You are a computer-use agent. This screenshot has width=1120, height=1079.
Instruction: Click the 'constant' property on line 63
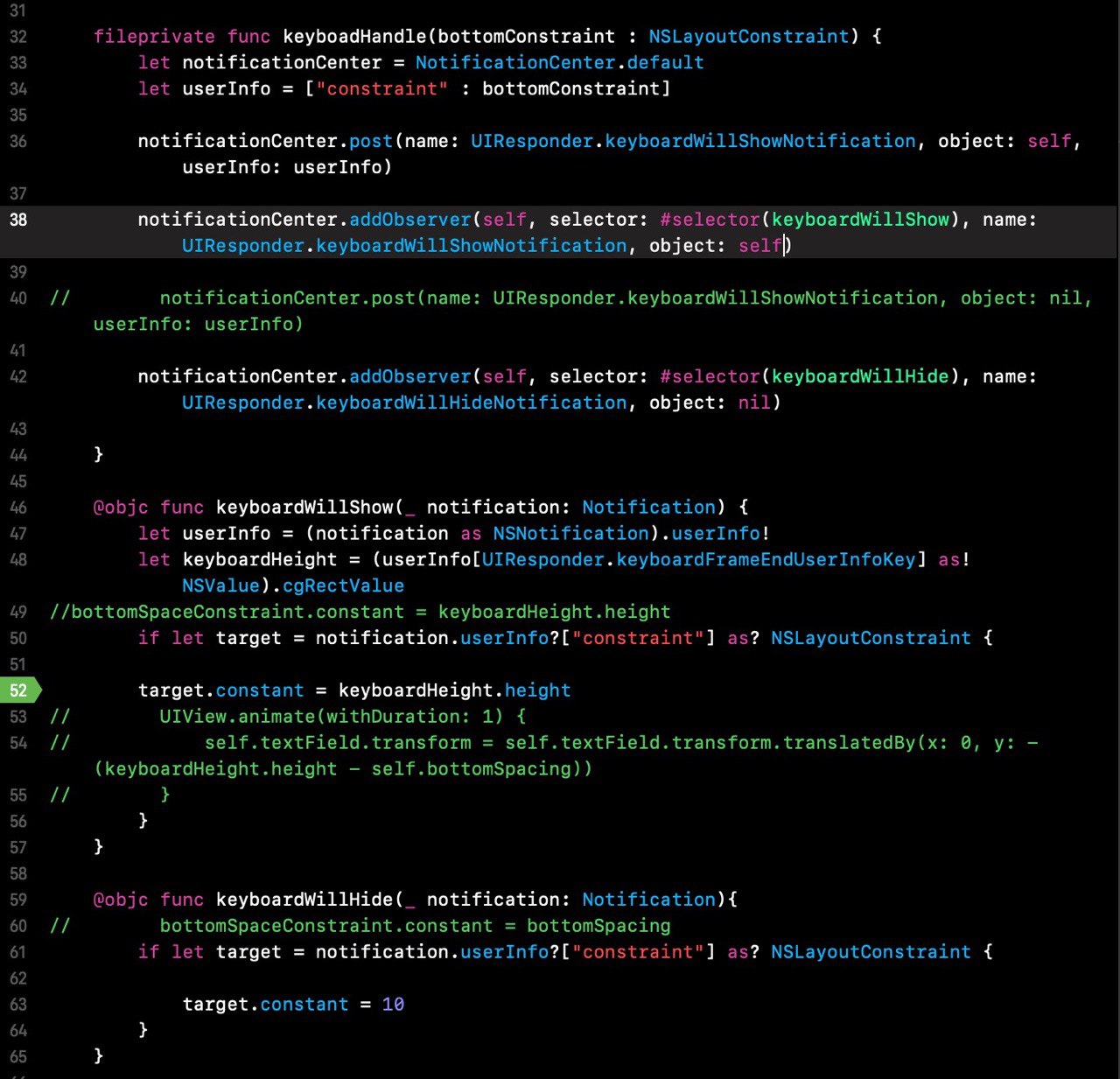pyautogui.click(x=304, y=1005)
